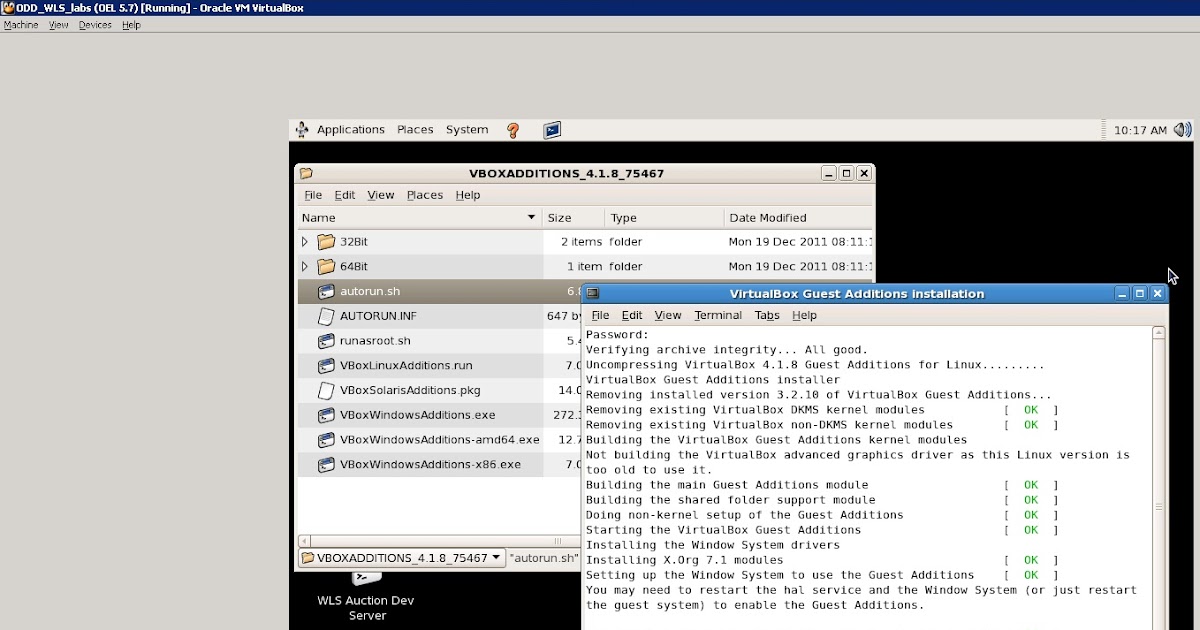The height and width of the screenshot is (630, 1200).
Task: Click '1 item' size cell
Action: [584, 267]
